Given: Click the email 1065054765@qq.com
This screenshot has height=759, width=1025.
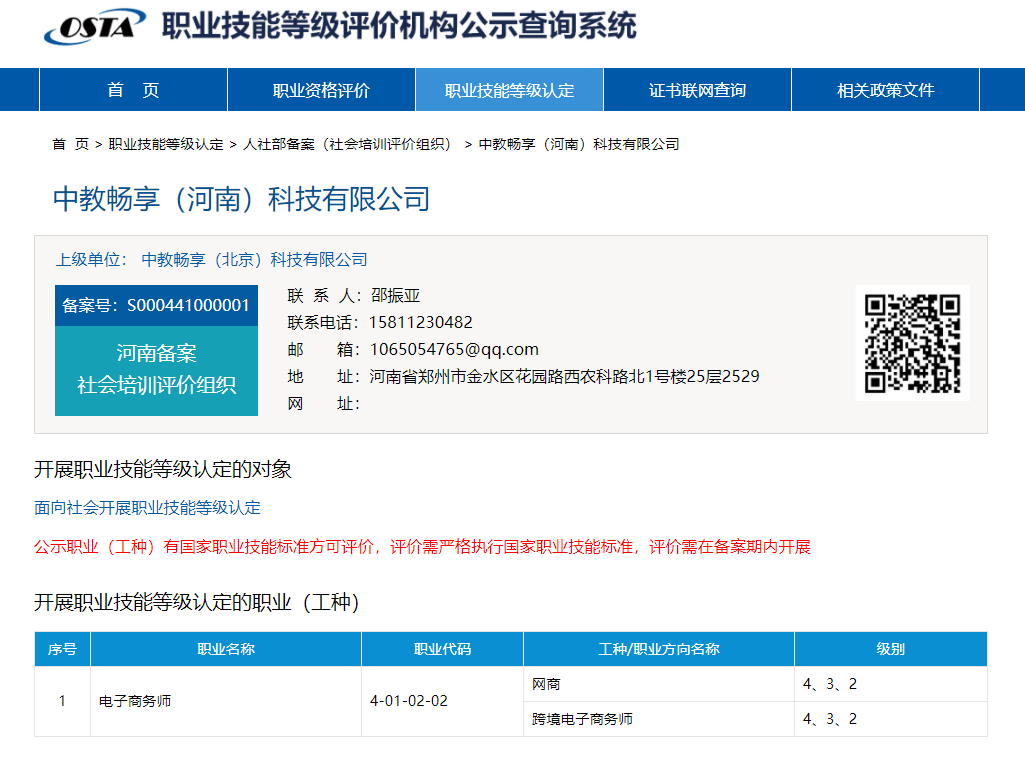Looking at the screenshot, I should (x=454, y=349).
